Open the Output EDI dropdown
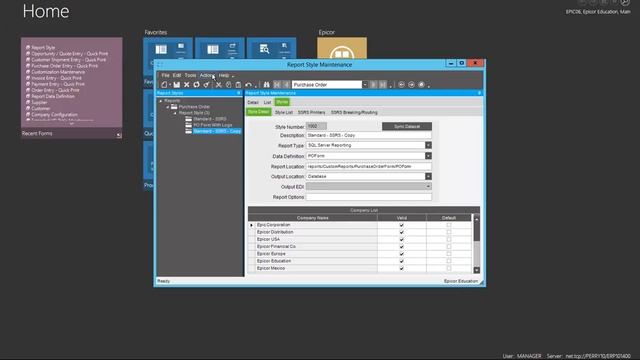The width and height of the screenshot is (640, 360). (428, 187)
